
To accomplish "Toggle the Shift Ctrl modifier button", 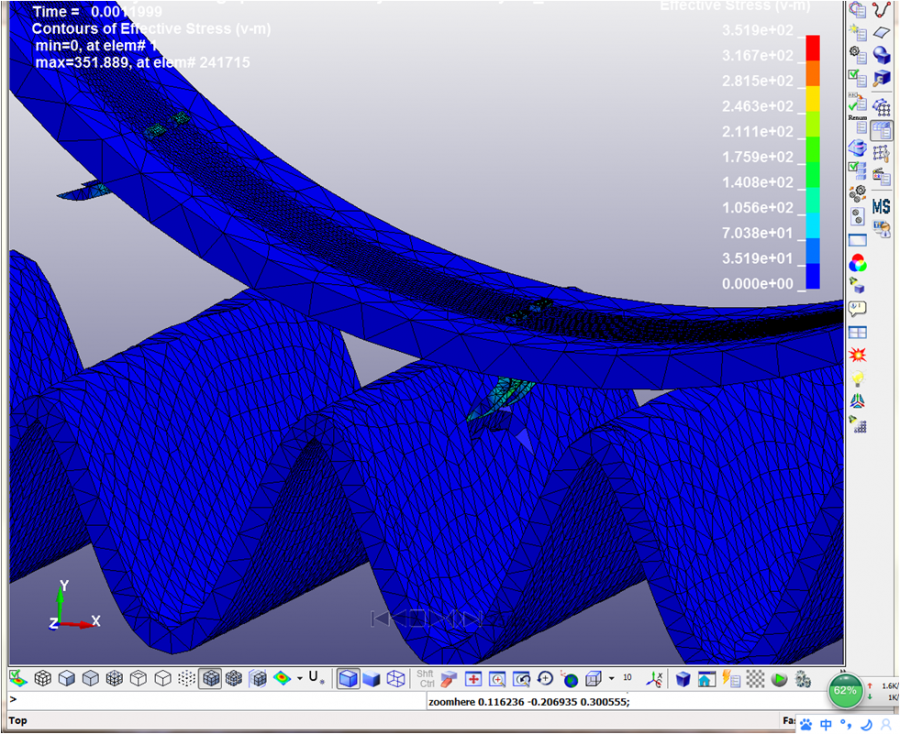I will (425, 678).
